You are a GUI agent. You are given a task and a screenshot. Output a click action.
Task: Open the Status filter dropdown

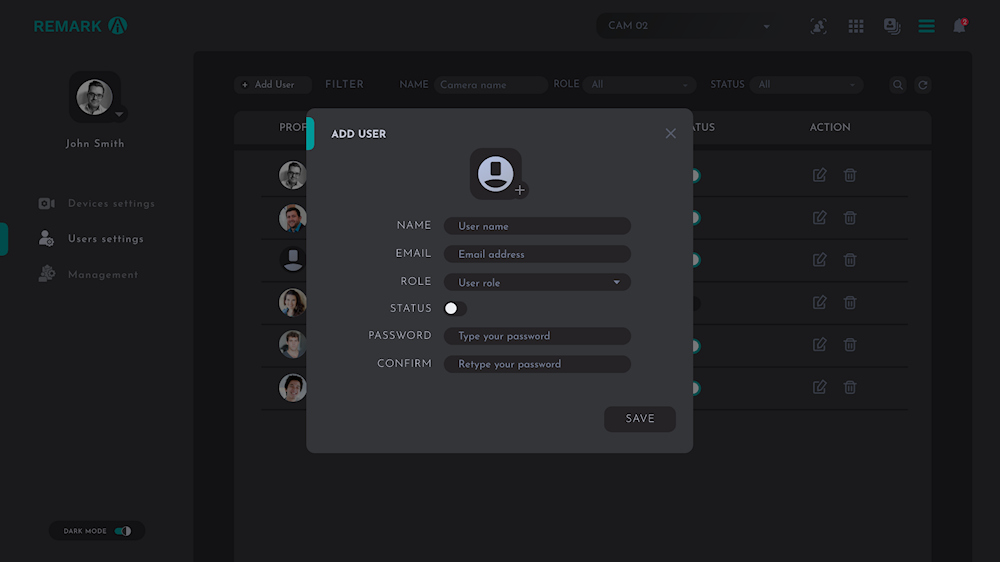click(x=806, y=85)
